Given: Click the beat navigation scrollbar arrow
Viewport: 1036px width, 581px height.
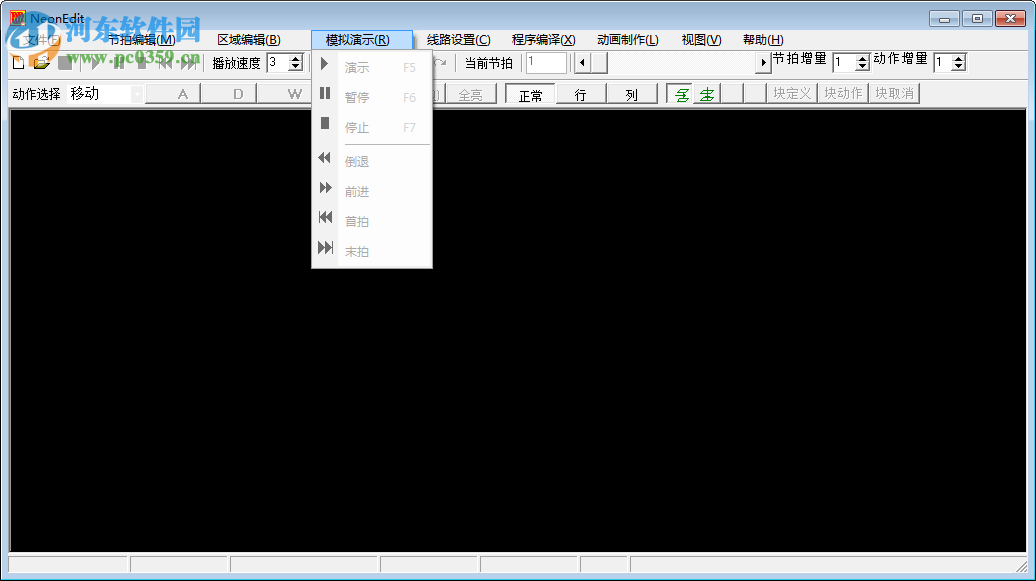Looking at the screenshot, I should (583, 62).
